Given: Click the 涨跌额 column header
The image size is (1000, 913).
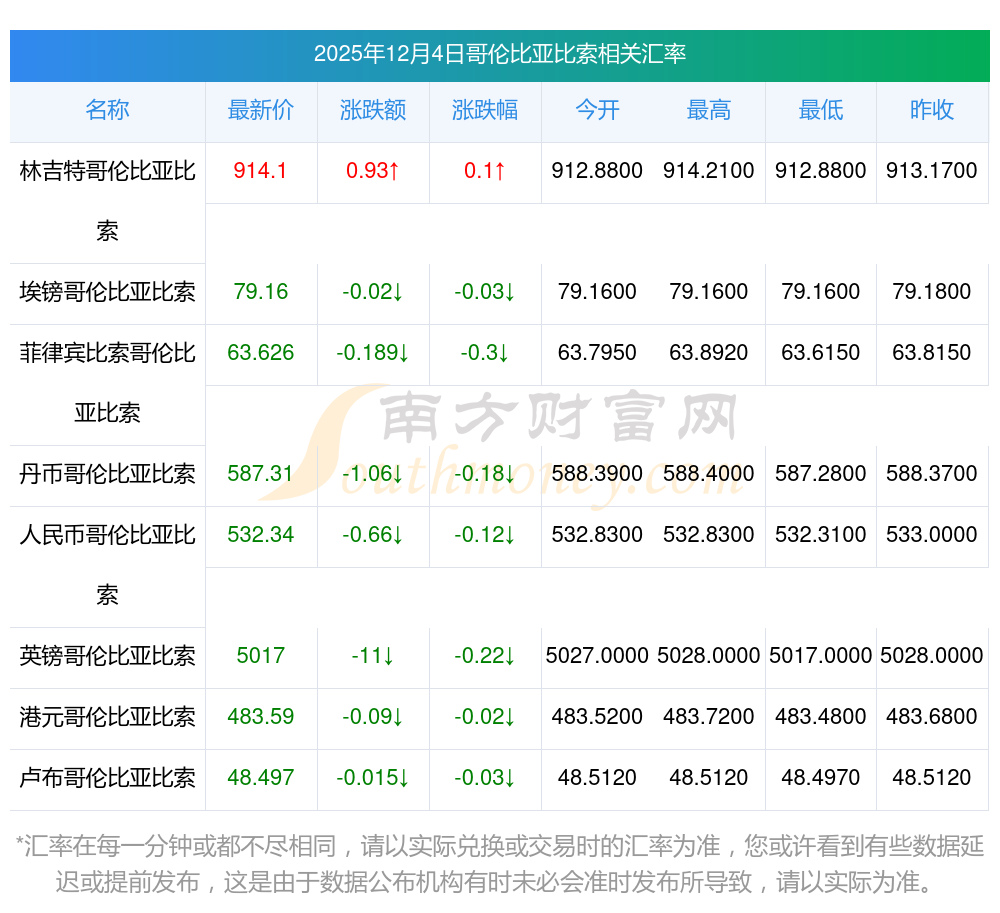Looking at the screenshot, I should pyautogui.click(x=373, y=110).
